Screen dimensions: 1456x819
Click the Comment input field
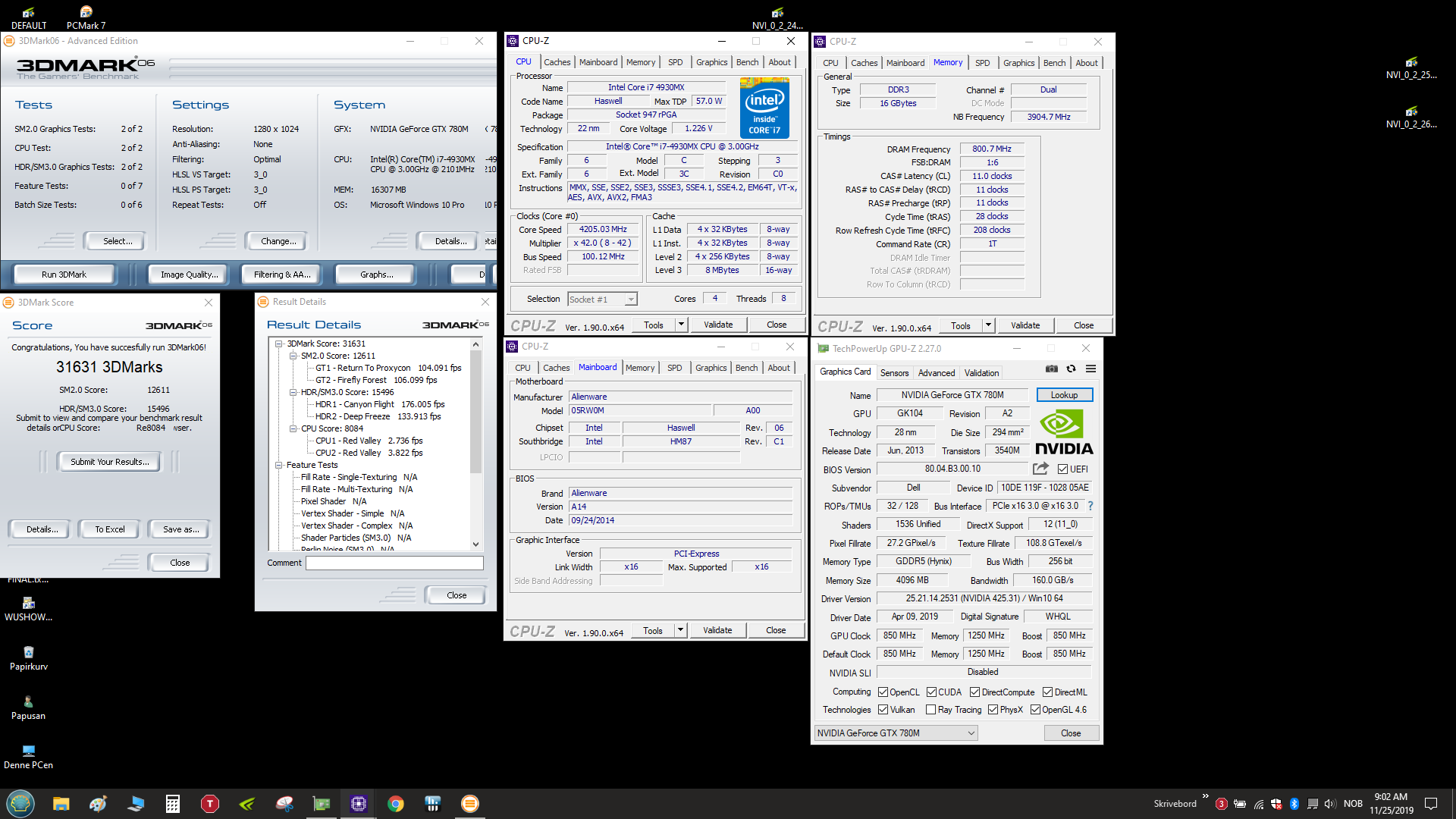pyautogui.click(x=394, y=563)
